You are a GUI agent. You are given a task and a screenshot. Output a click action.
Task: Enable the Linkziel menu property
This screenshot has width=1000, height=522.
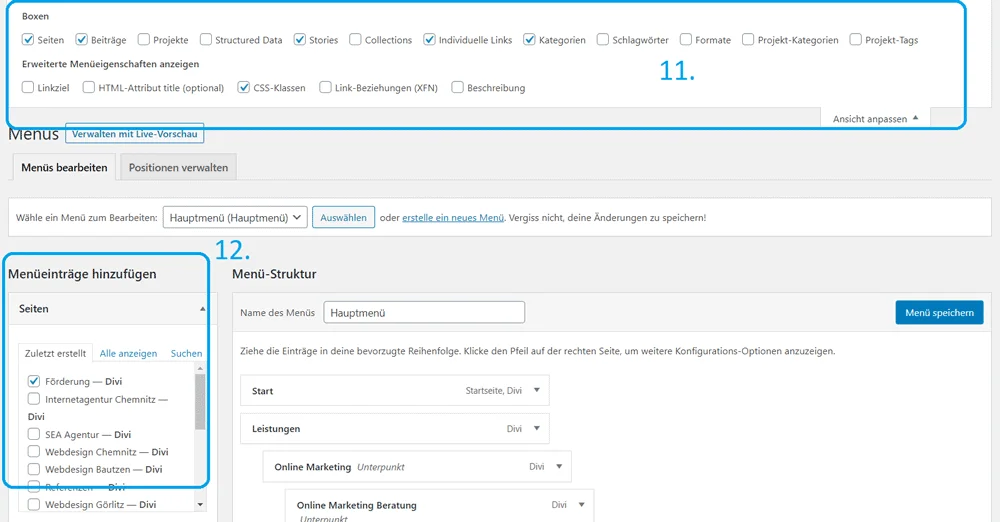(x=27, y=87)
